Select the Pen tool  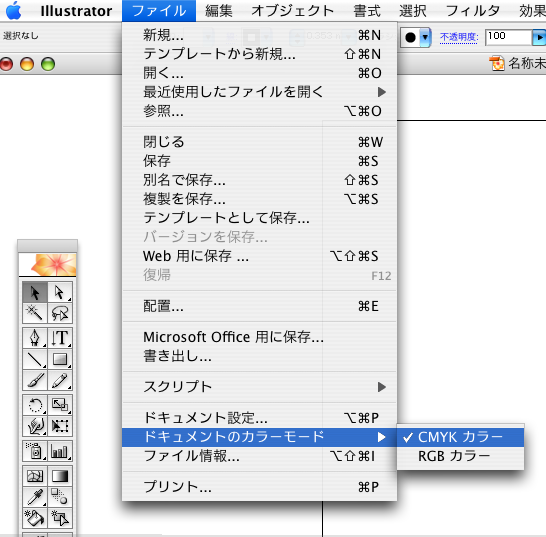(x=35, y=338)
